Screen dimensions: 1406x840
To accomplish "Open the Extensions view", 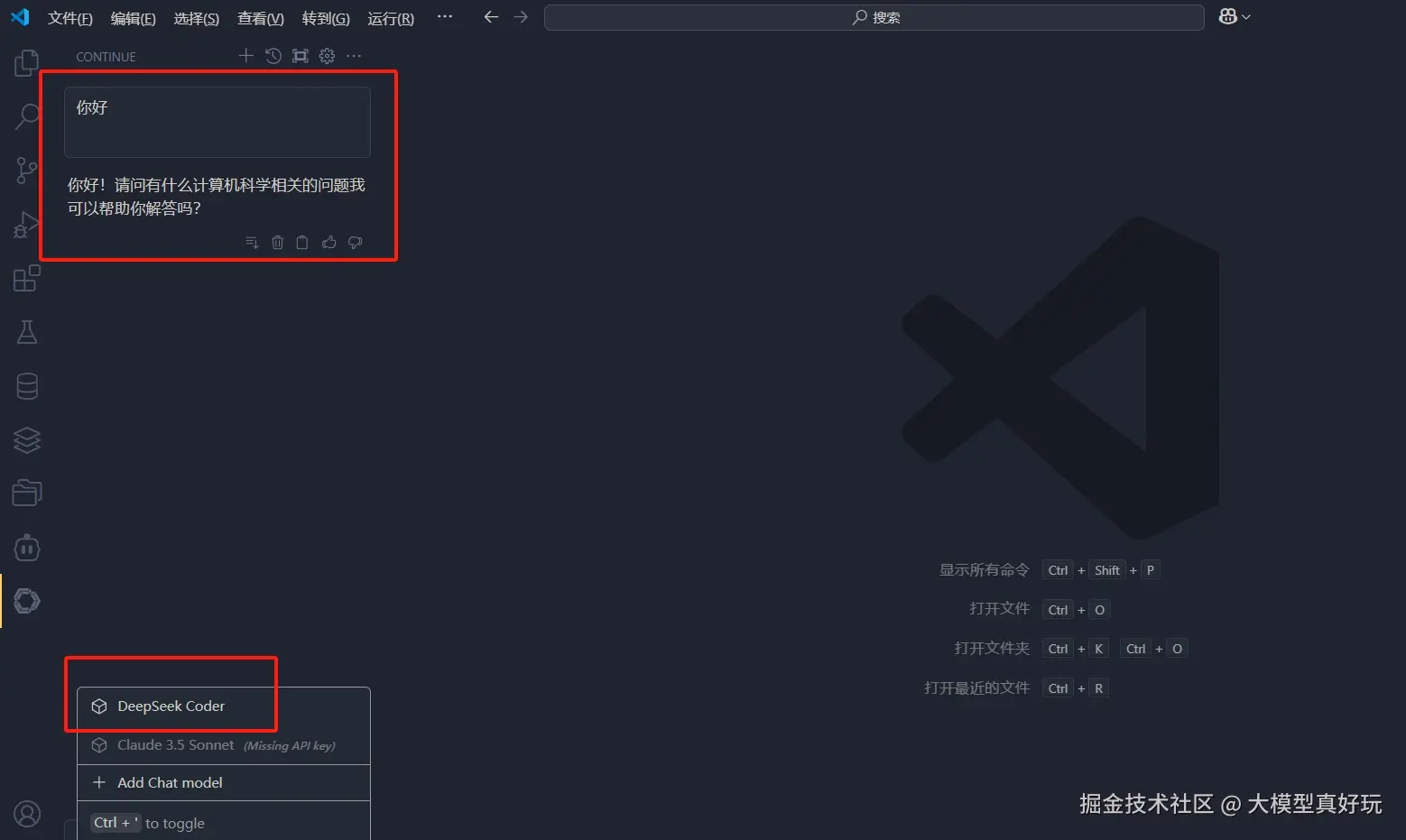I will click(27, 279).
